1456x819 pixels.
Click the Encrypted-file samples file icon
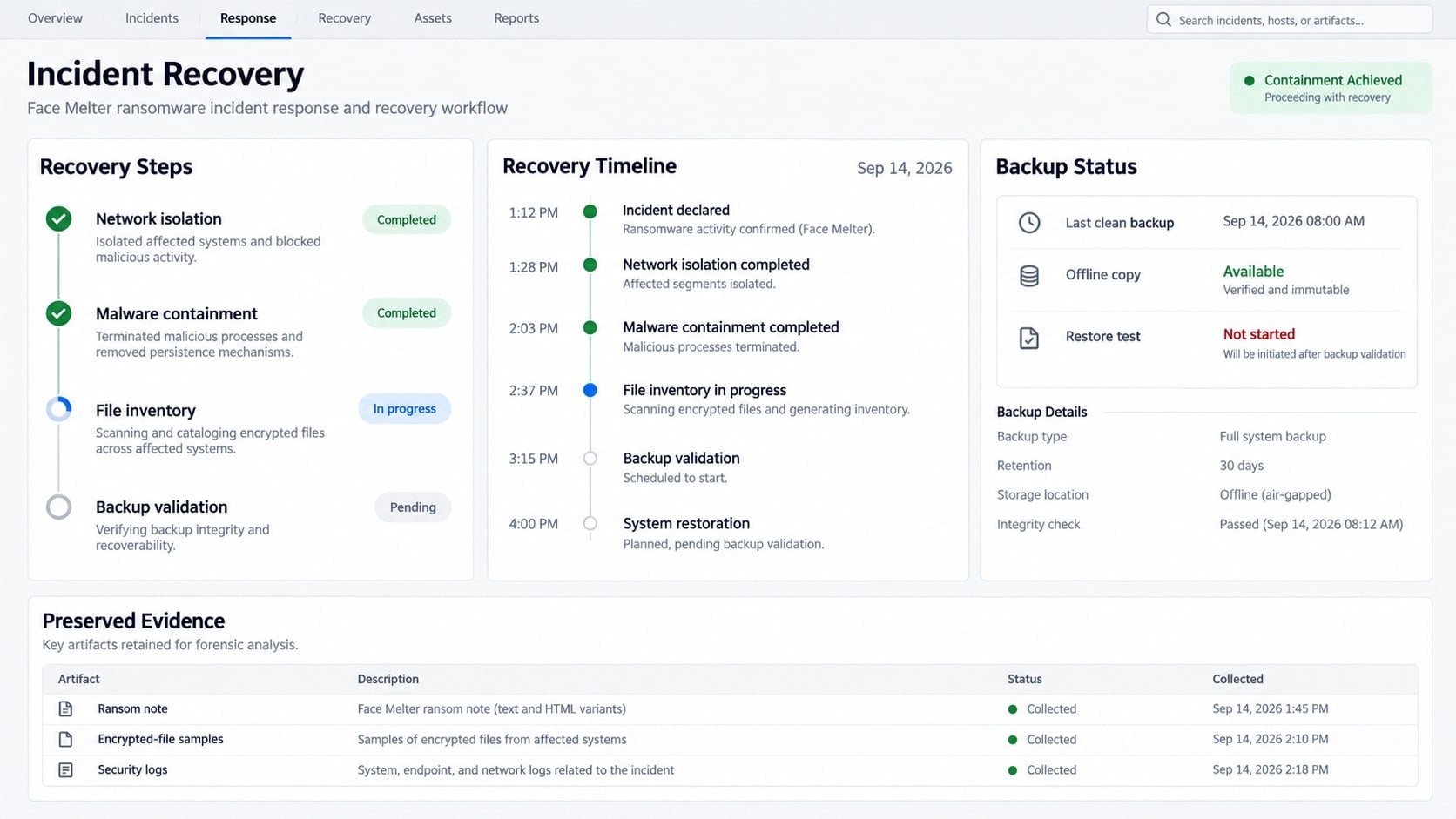coord(65,739)
